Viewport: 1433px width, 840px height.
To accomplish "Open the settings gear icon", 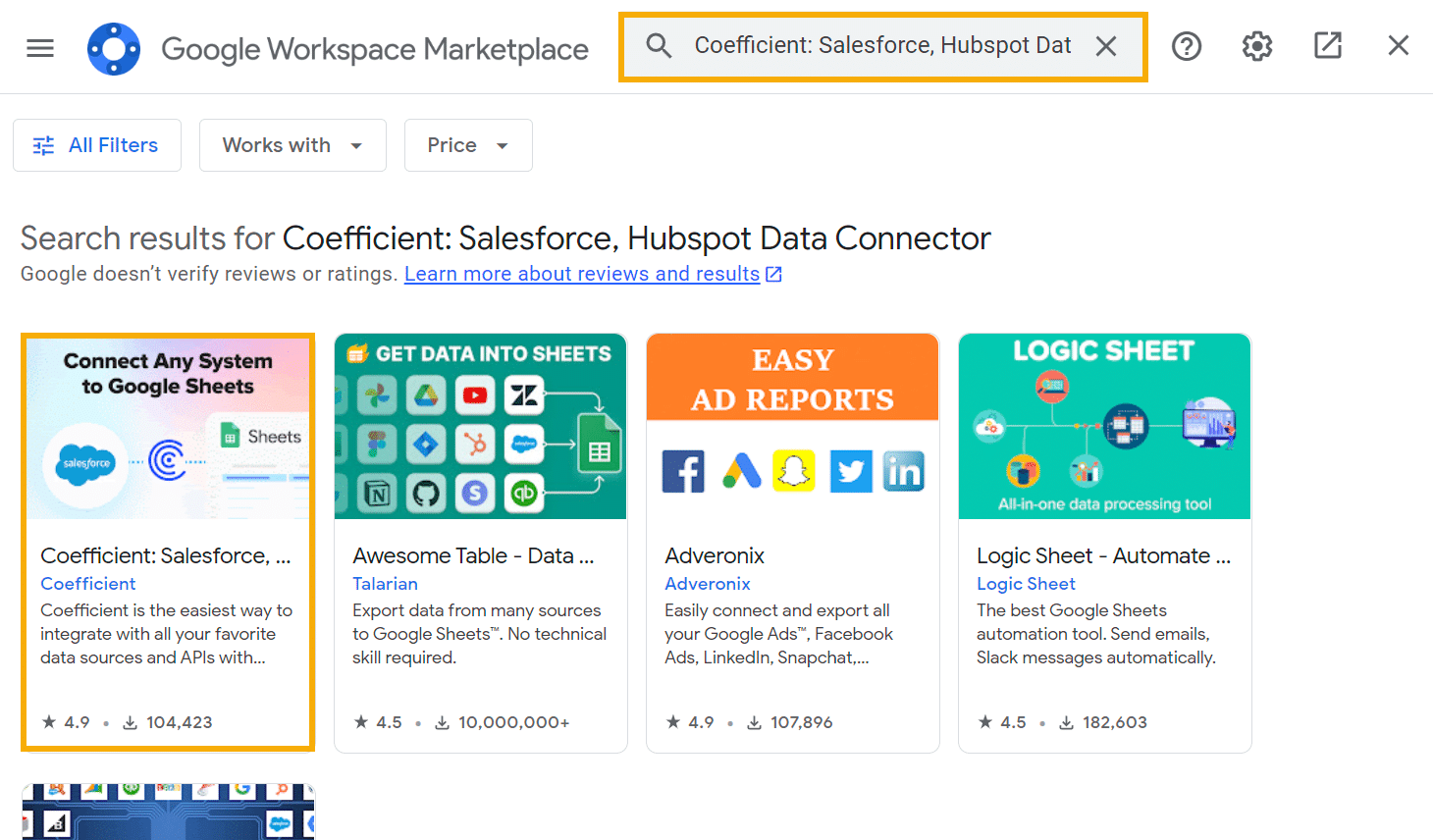I will 1257,46.
